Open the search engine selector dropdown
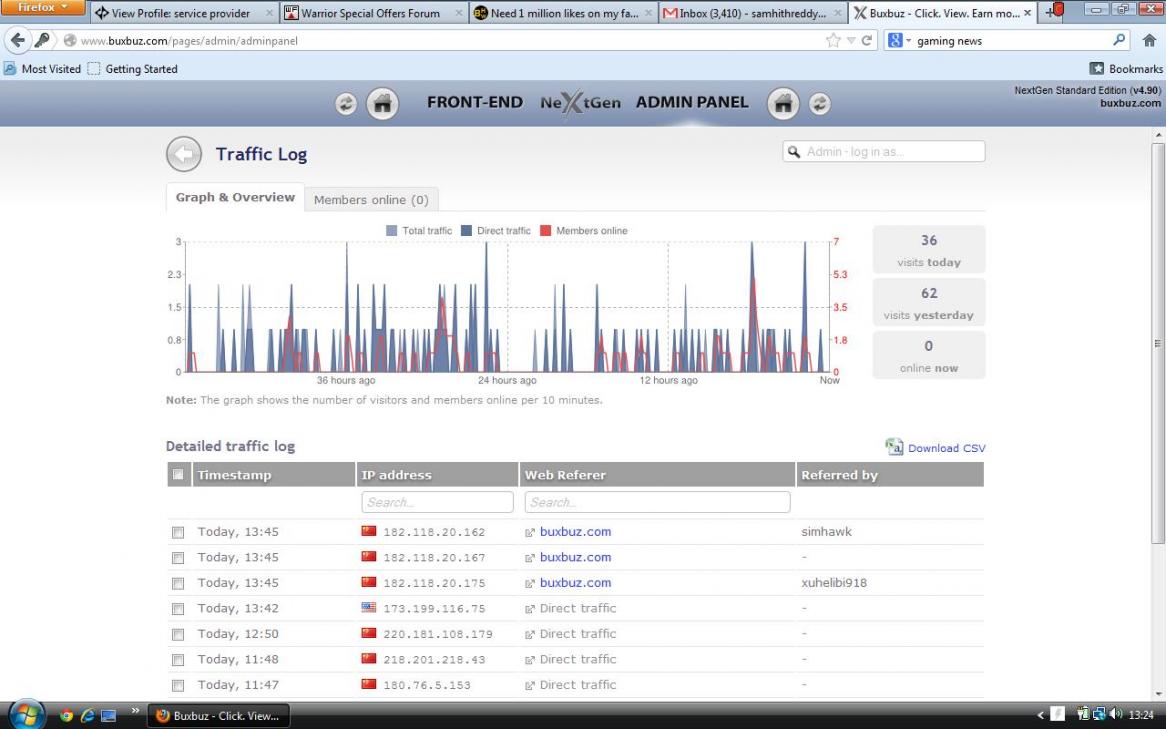The image size is (1166, 729). (x=899, y=40)
